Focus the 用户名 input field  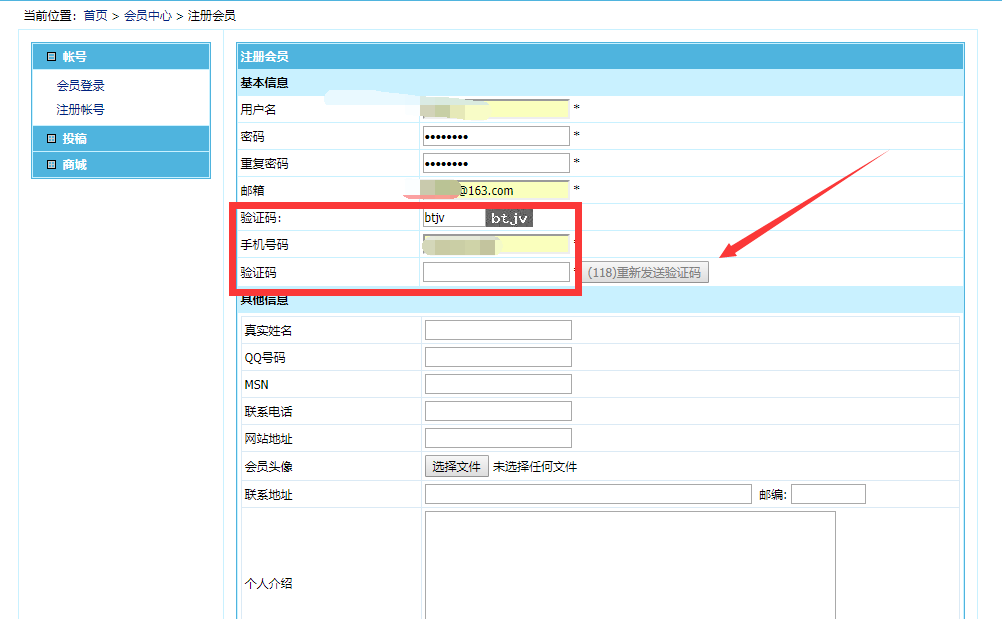[496, 109]
